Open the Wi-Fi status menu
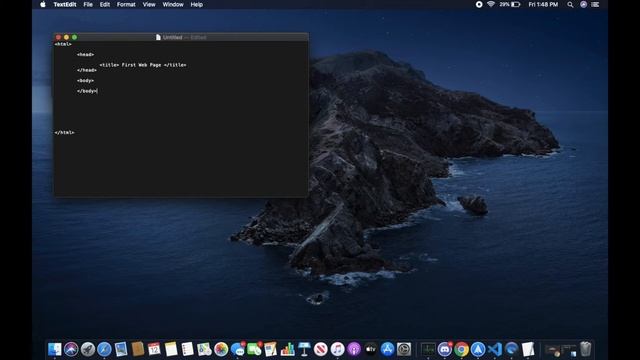The width and height of the screenshot is (640, 360). point(491,4)
